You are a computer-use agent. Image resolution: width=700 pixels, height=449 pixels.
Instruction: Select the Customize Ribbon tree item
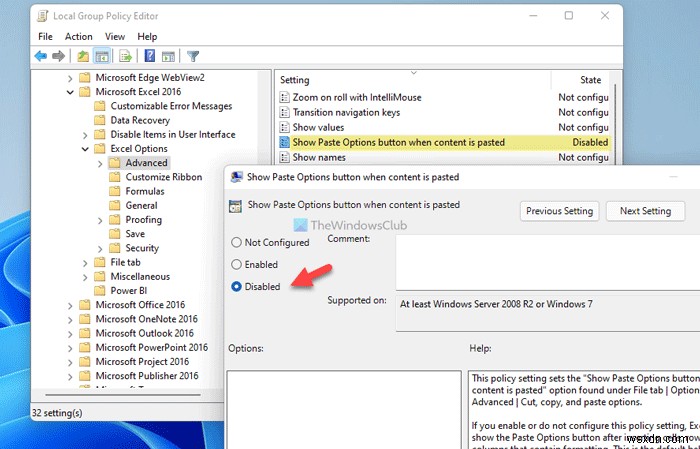pyautogui.click(x=163, y=177)
